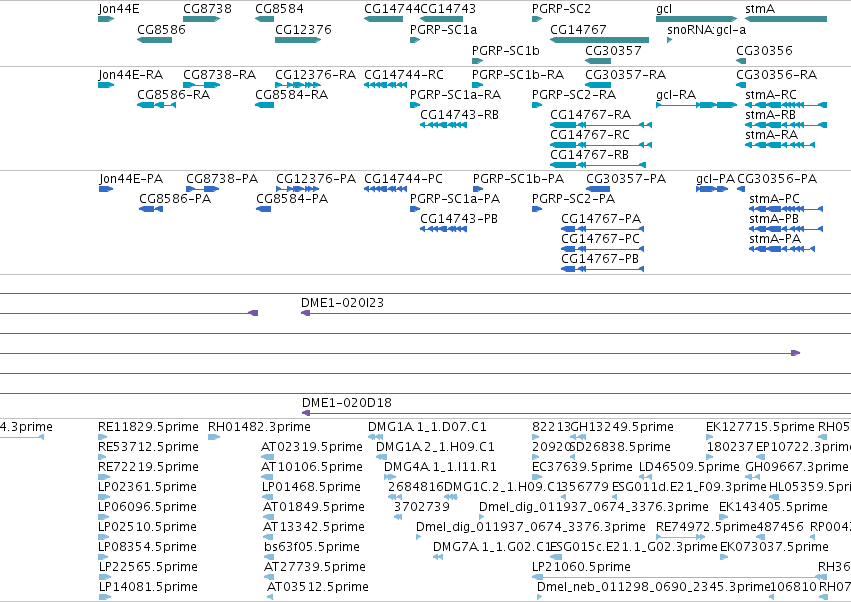Screen dimensions: 851x602
Task: Click the RE11829.5prime EST label
Action: [148, 427]
